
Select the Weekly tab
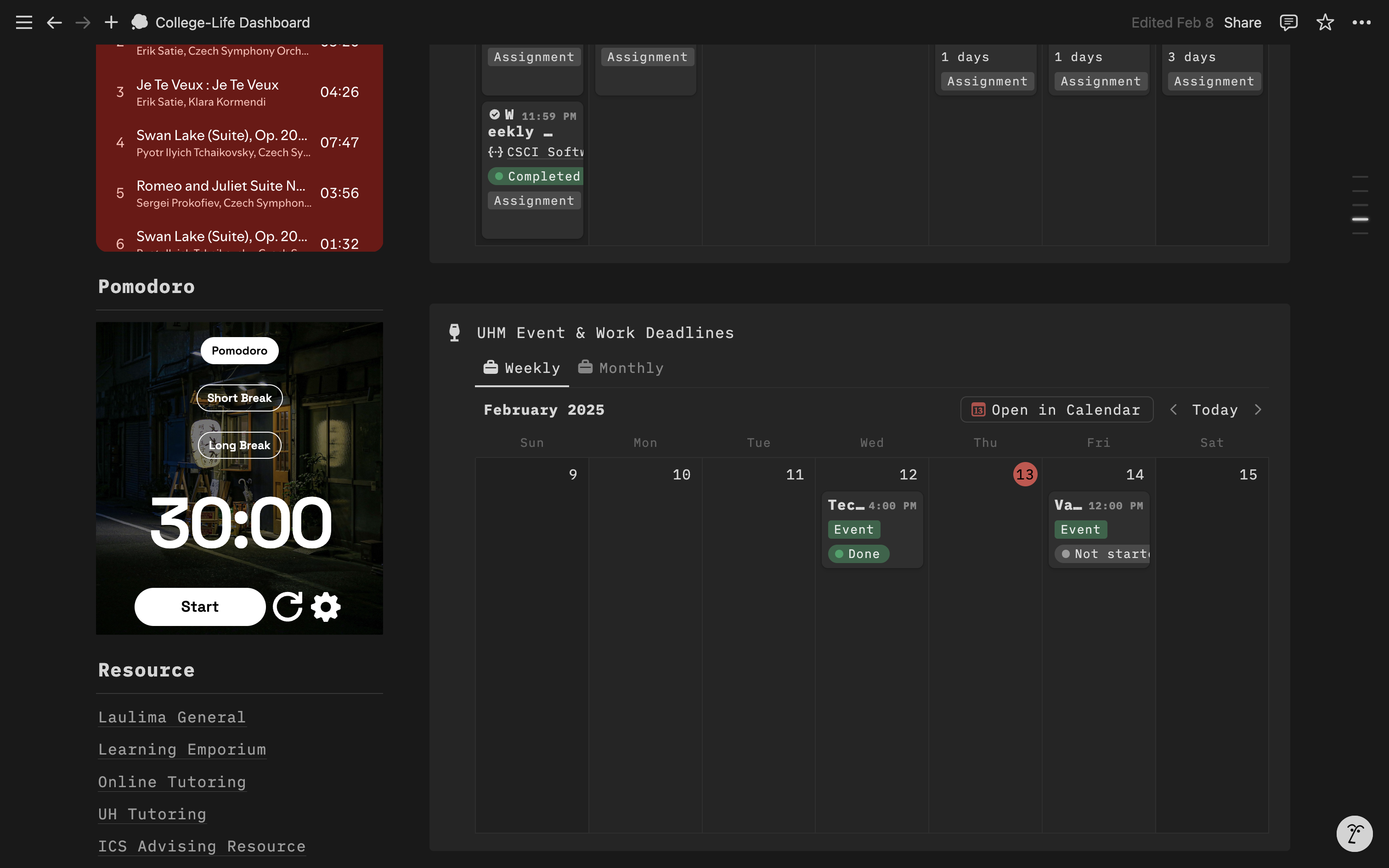tap(521, 368)
